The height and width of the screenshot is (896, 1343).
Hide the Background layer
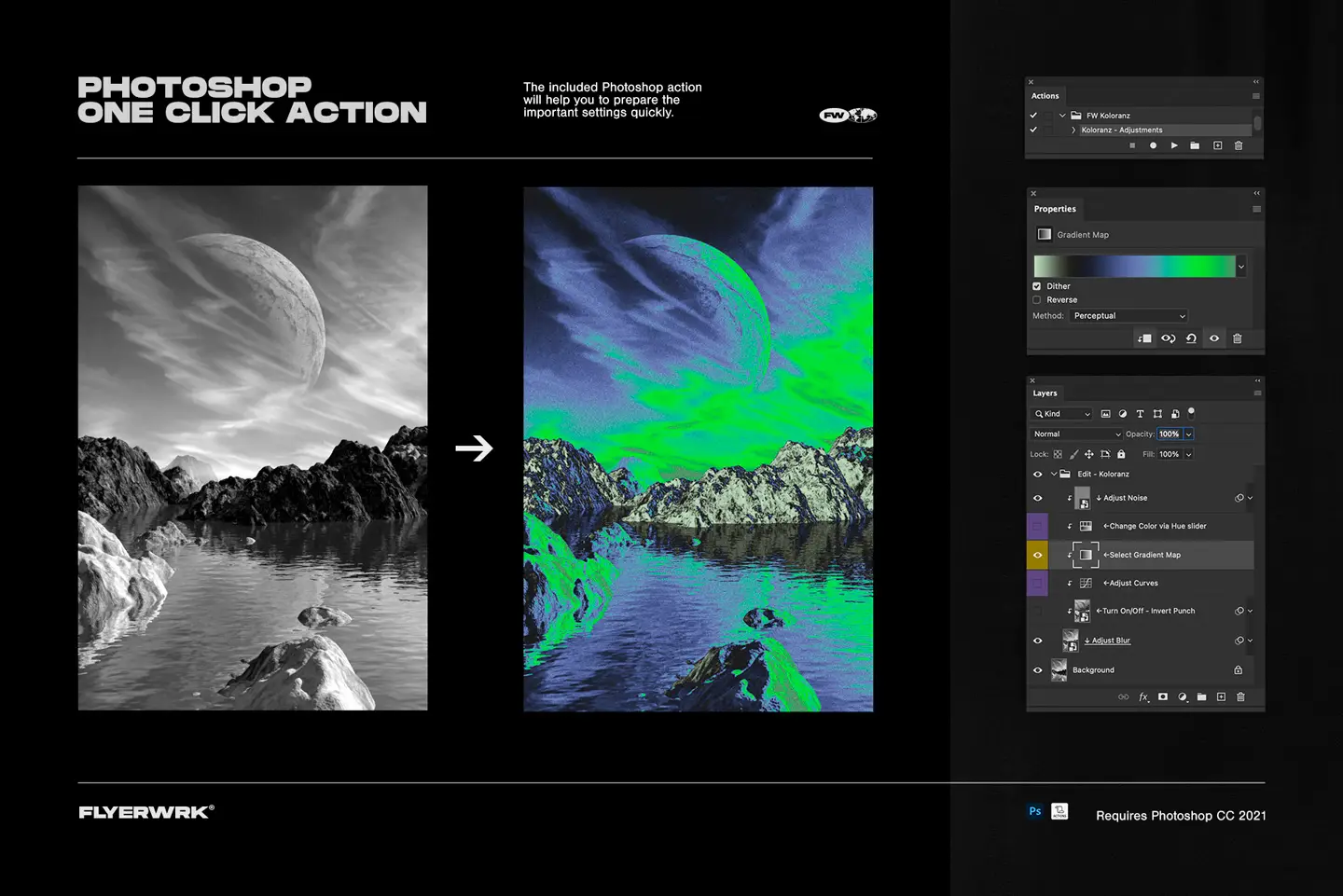point(1038,669)
